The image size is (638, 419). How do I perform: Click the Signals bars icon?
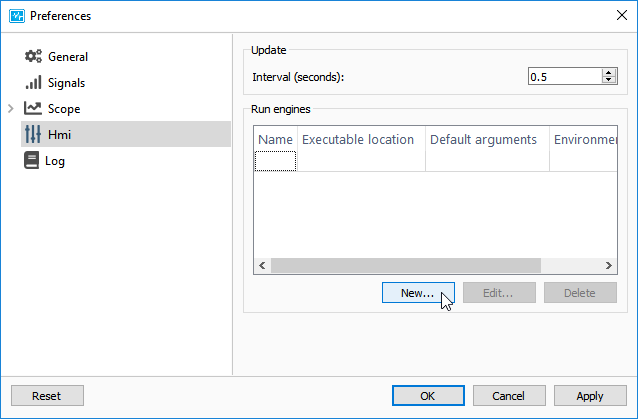pyautogui.click(x=33, y=83)
